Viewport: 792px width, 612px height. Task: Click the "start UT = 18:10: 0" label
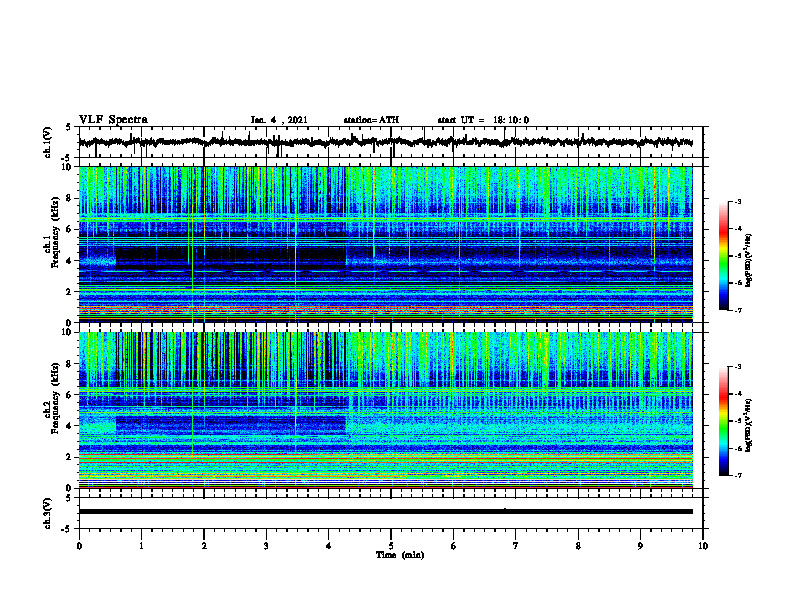coord(483,120)
